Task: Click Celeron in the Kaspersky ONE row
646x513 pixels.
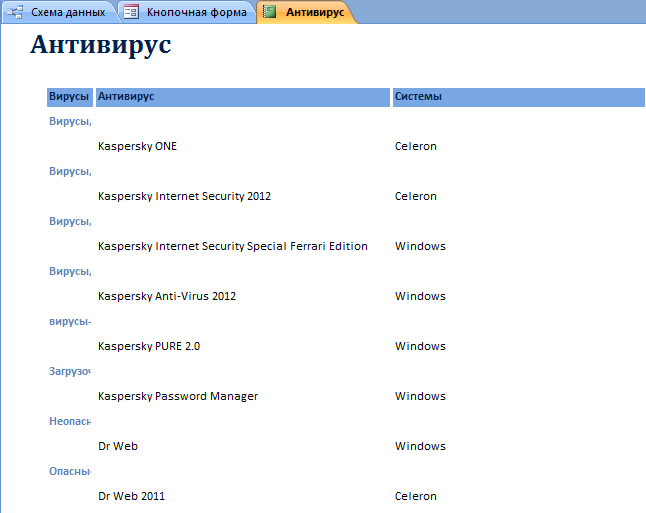Action: 415,146
